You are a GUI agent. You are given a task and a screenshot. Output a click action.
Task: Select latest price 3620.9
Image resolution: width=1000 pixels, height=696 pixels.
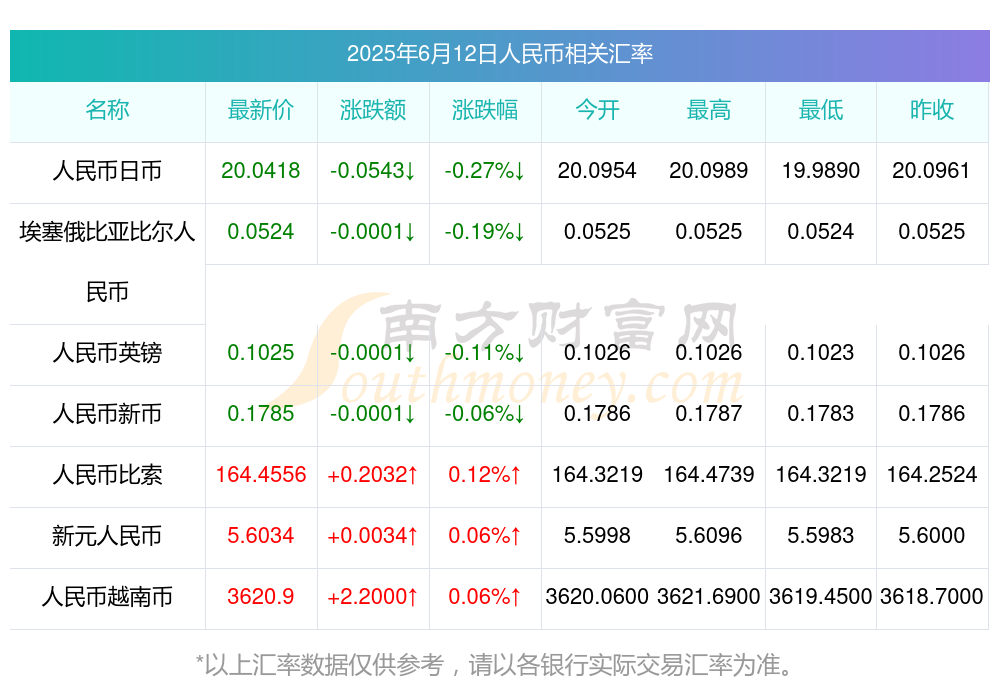tap(261, 597)
